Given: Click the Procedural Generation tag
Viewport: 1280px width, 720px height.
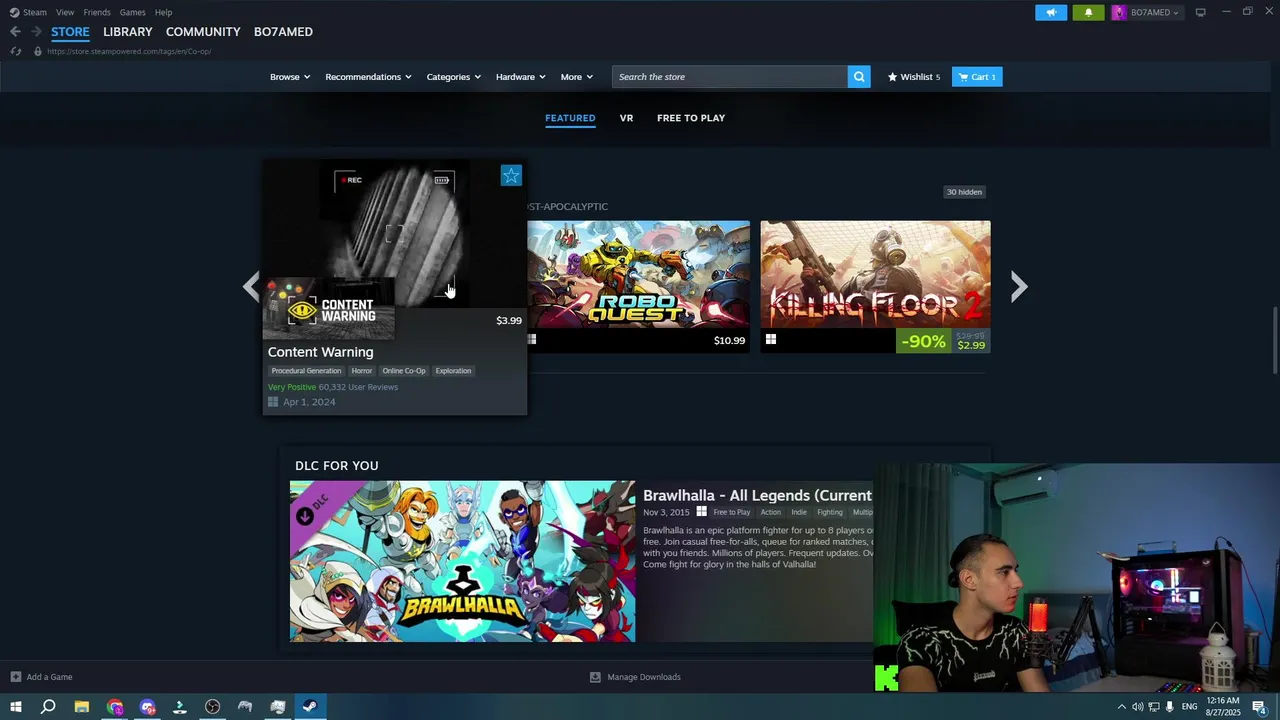Looking at the screenshot, I should click(306, 371).
